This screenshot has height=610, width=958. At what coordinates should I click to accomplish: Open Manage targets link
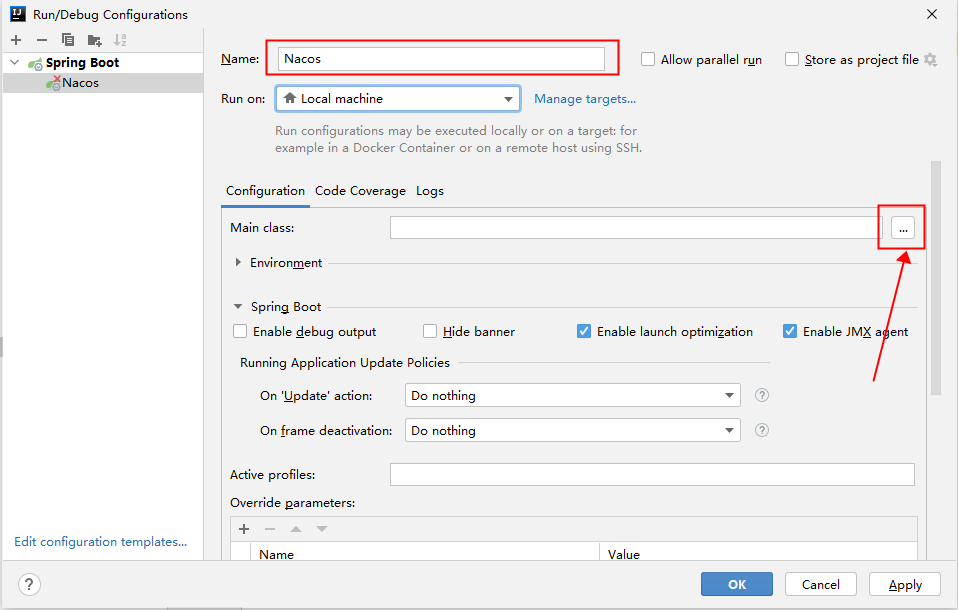pyautogui.click(x=585, y=99)
